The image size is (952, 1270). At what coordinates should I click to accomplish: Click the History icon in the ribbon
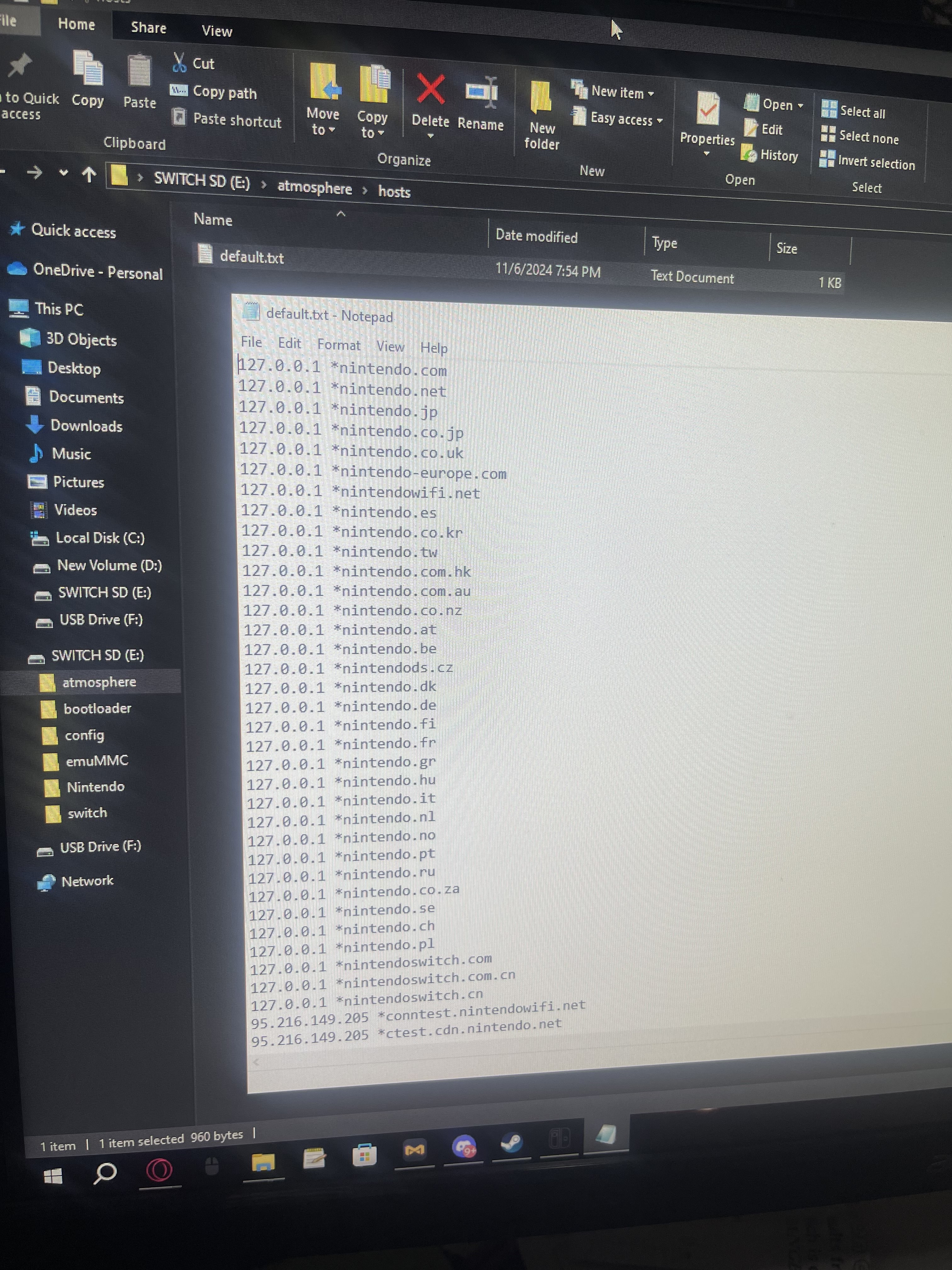point(749,153)
